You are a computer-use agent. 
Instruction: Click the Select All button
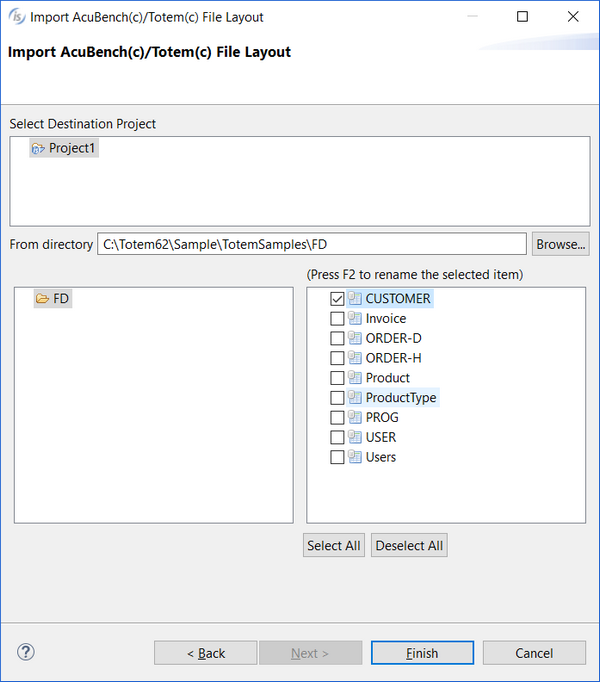click(334, 545)
